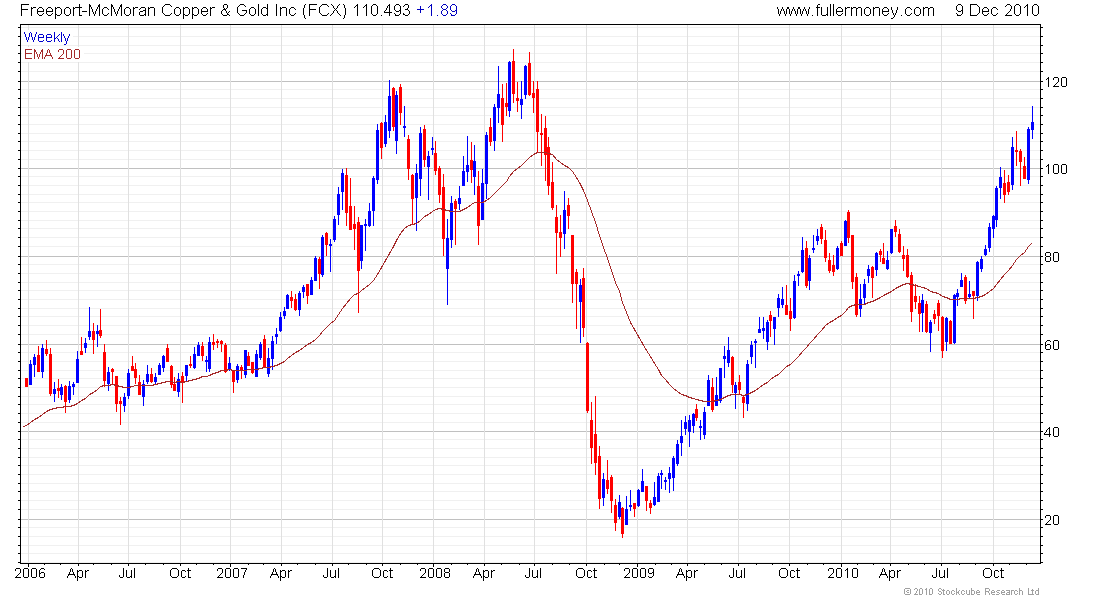This screenshot has width=1100, height=600.
Task: Click the chart title Freeport-McMoran Copper & Gold Inc (FCX)
Action: pos(184,11)
